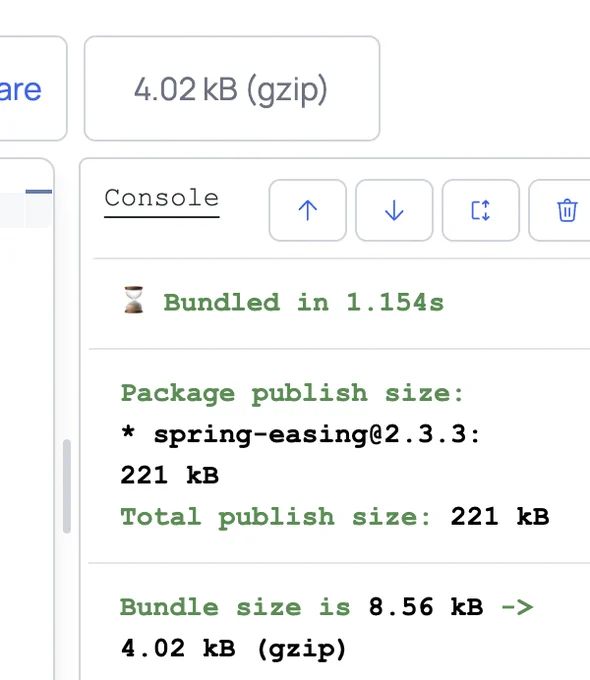Screen dimensions: 590x680
Task: Click the scroll-to-top up arrow icon
Action: coord(308,210)
